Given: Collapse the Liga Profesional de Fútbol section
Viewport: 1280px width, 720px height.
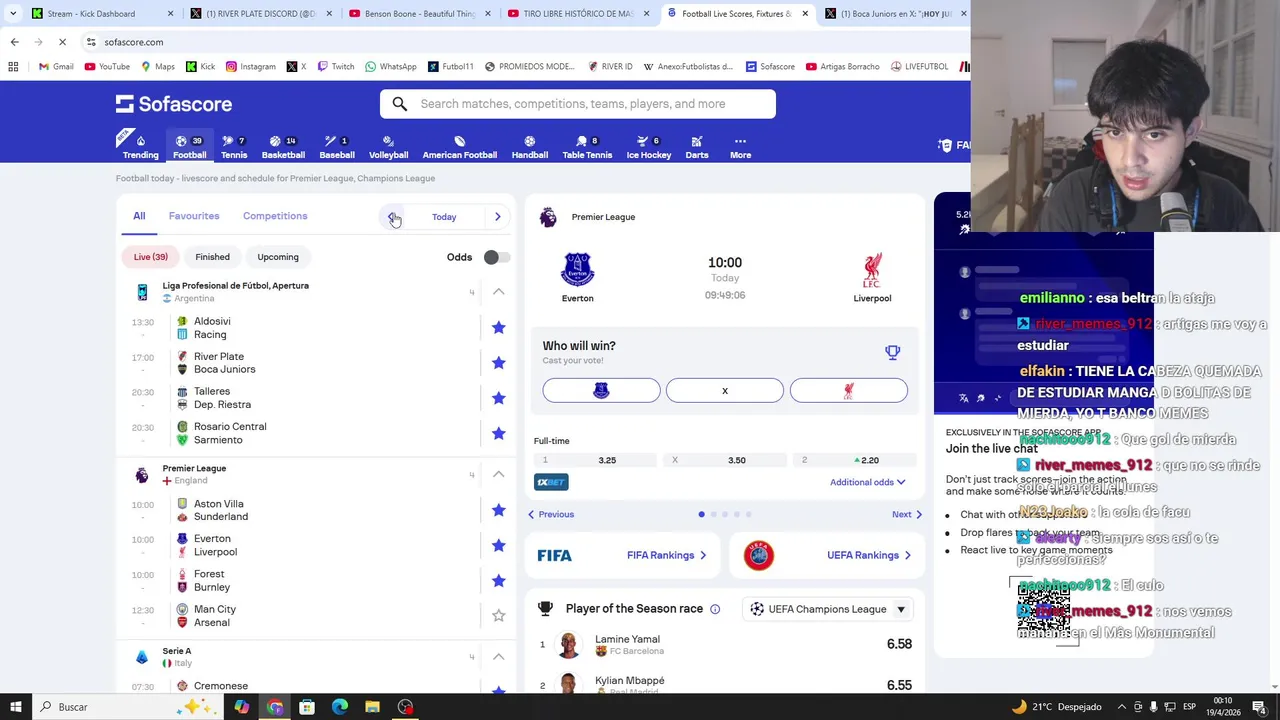Looking at the screenshot, I should click(498, 292).
